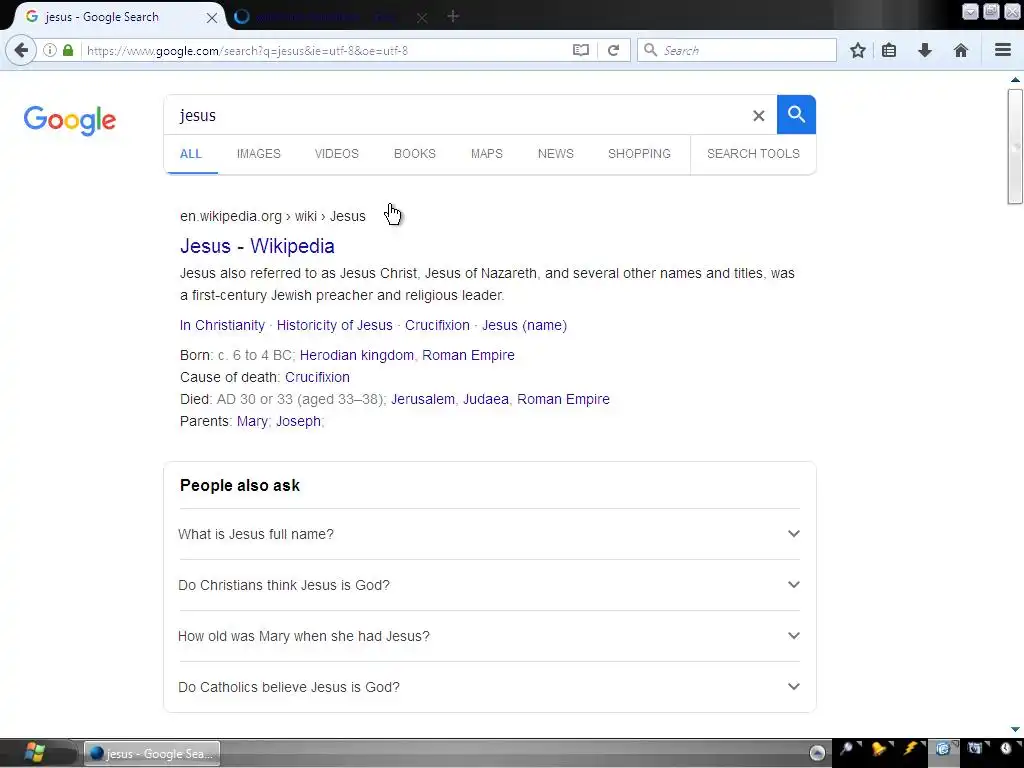Follow Crucifixion link in Cause of death row
This screenshot has height=768, width=1024.
[x=317, y=377]
